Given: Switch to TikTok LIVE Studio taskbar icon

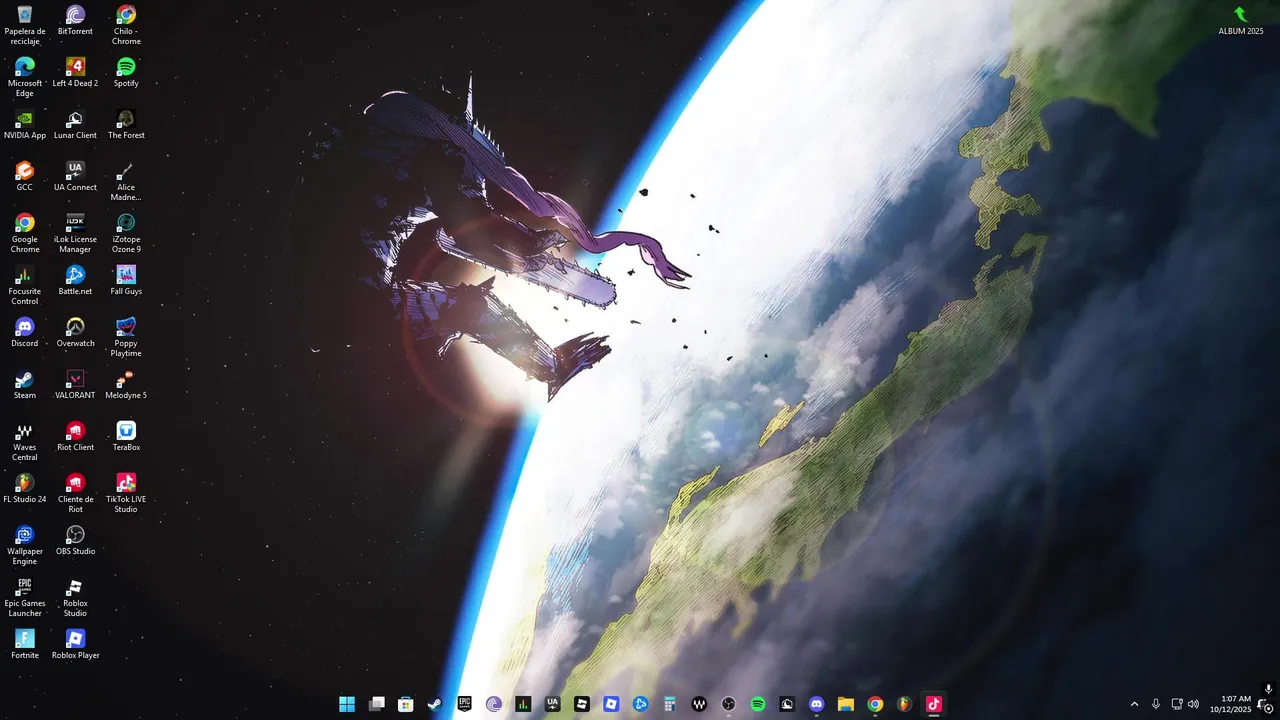Looking at the screenshot, I should click(933, 704).
